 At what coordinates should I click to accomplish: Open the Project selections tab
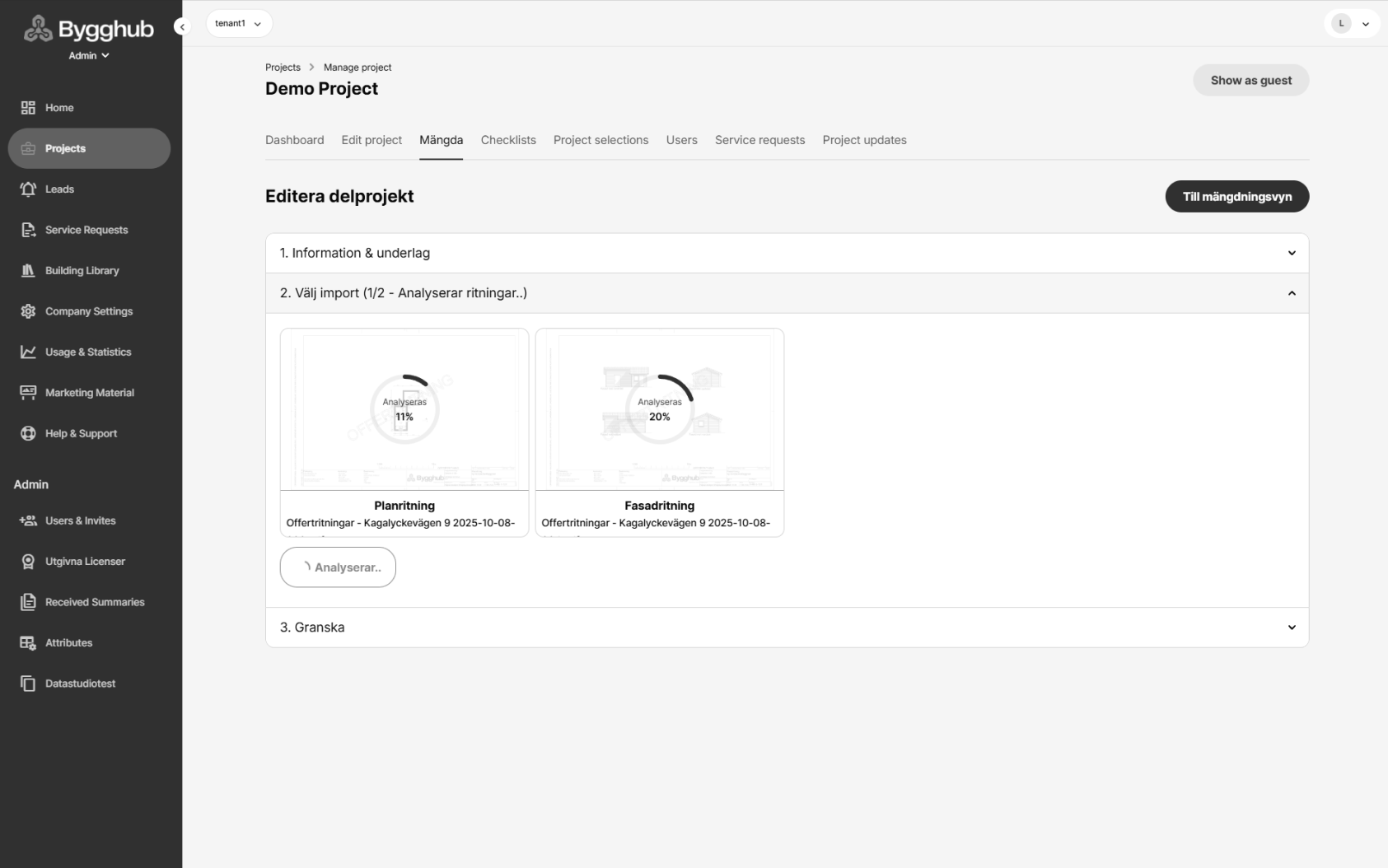(x=601, y=140)
